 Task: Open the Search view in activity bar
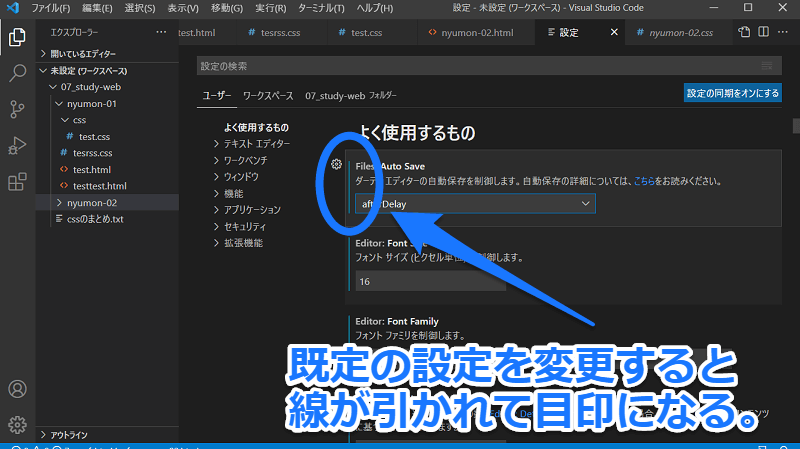(17, 73)
